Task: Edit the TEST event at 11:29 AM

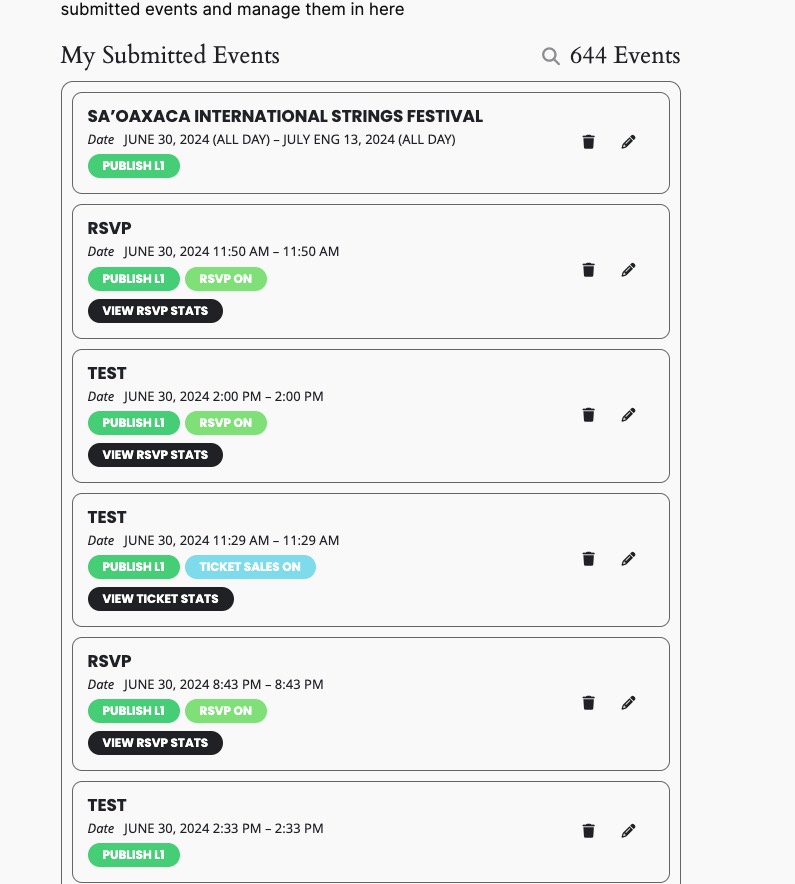Action: click(628, 558)
